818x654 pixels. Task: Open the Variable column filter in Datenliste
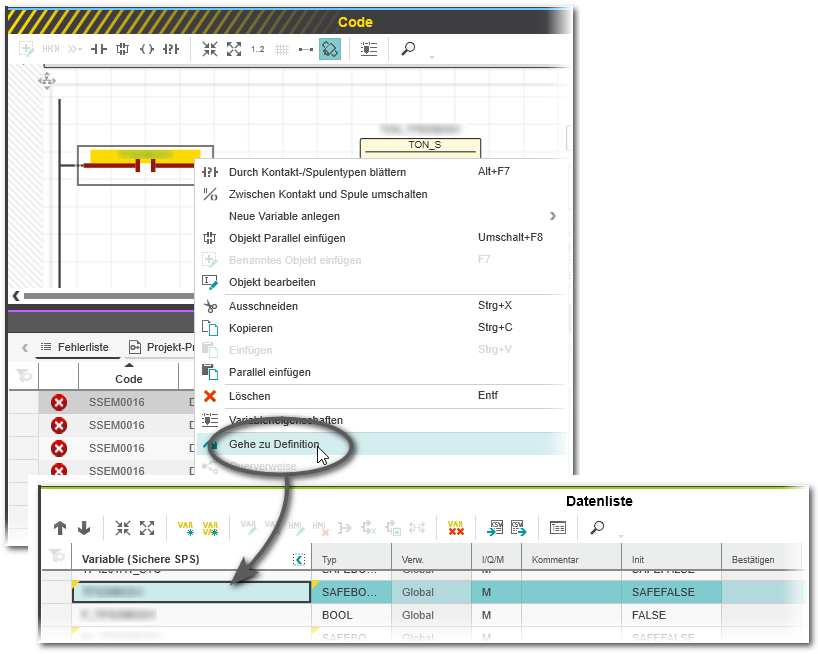point(298,559)
